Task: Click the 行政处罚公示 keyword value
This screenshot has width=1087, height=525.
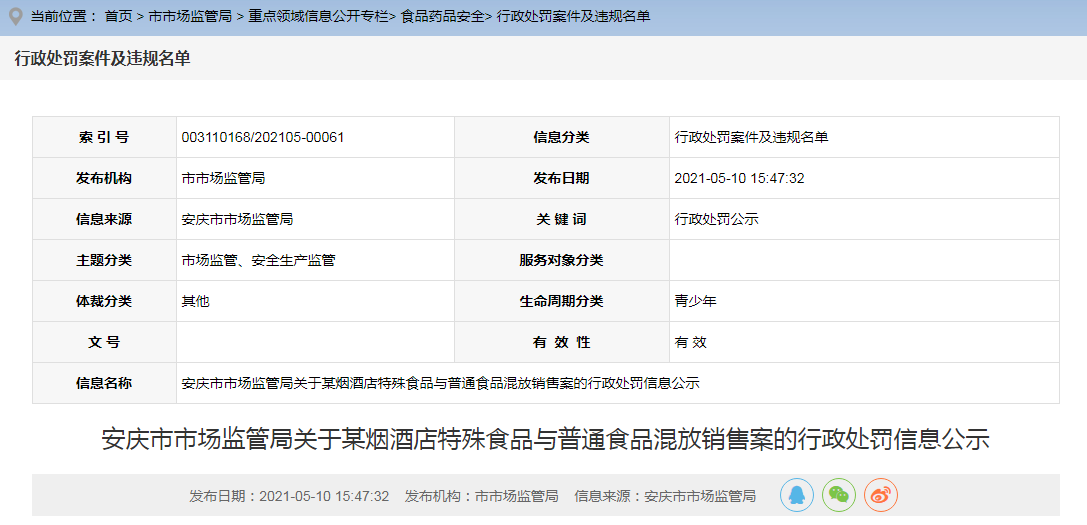Action: coord(717,219)
